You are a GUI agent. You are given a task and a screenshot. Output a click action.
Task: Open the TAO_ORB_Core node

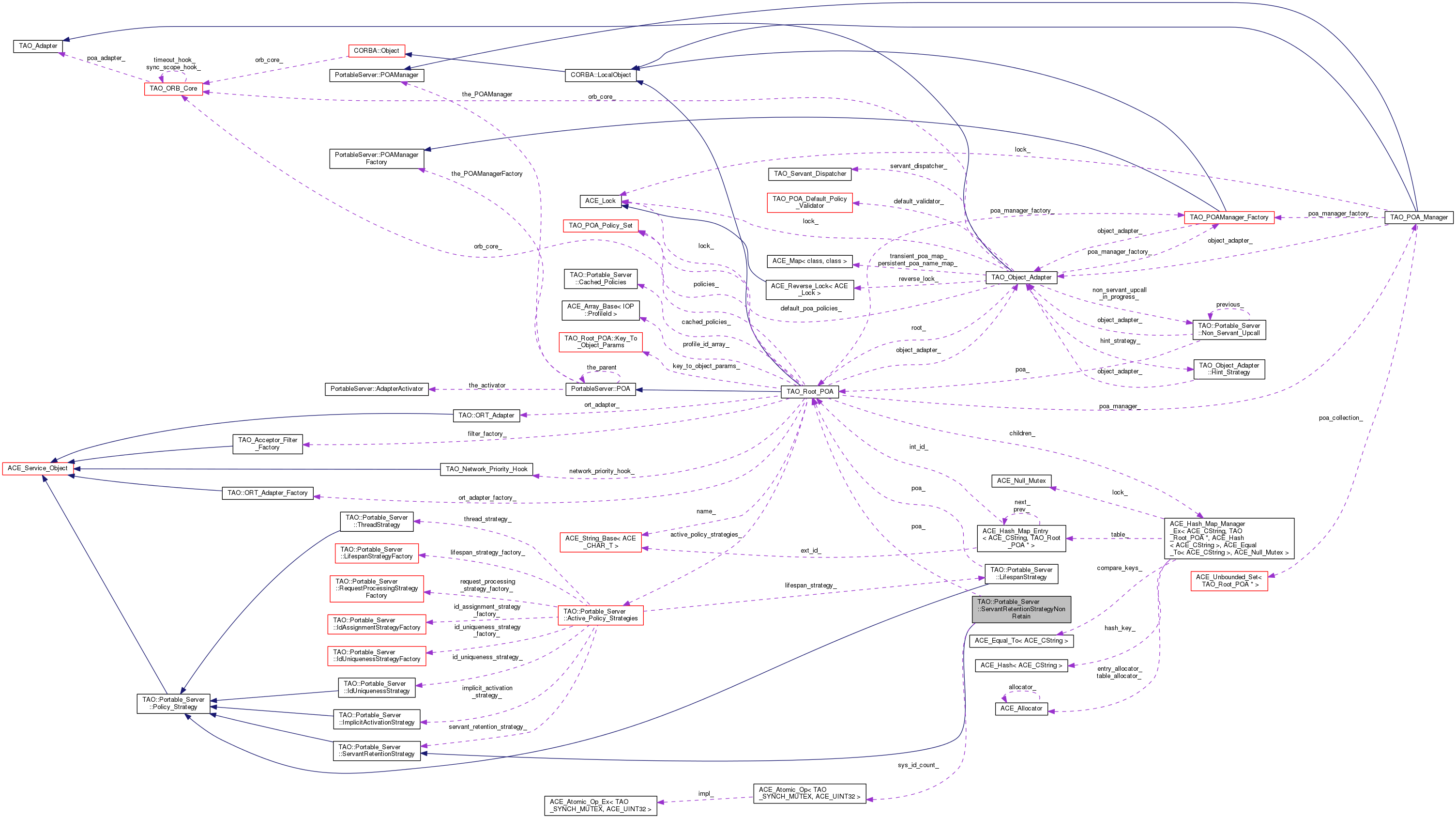(173, 89)
